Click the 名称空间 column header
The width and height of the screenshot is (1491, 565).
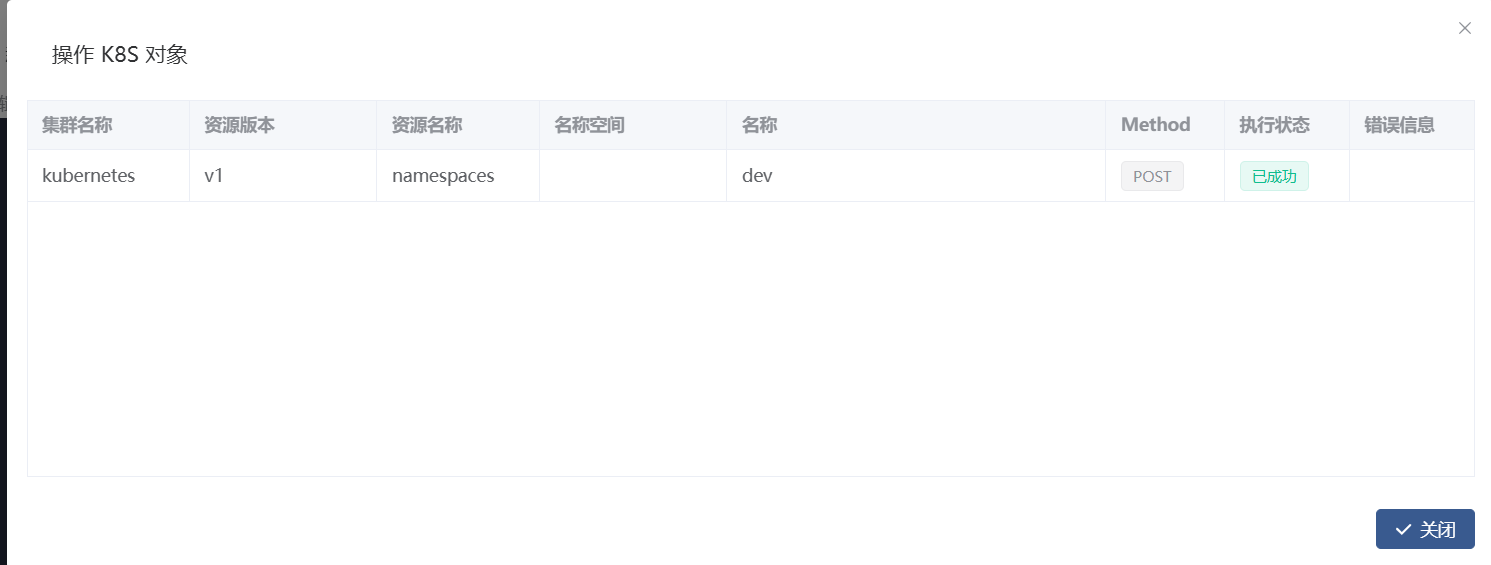pos(633,125)
